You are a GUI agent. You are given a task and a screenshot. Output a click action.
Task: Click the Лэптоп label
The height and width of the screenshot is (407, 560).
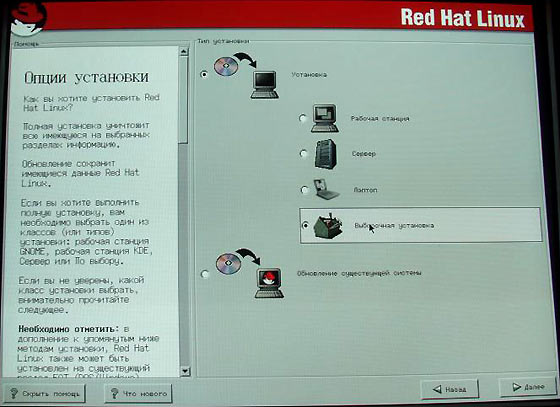(x=365, y=190)
